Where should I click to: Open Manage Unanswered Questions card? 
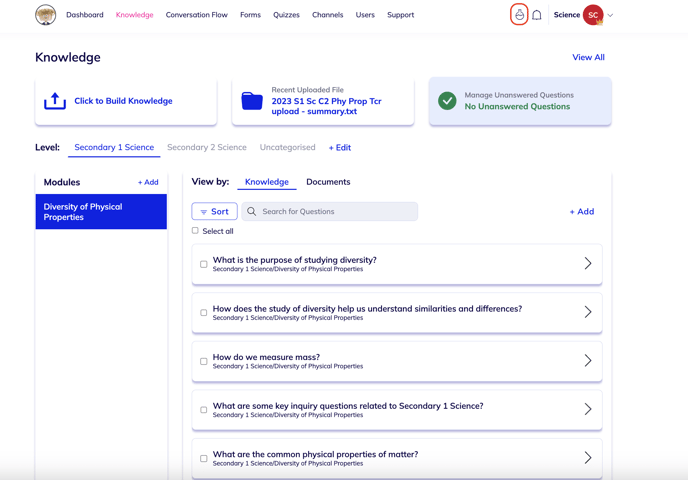[x=520, y=101]
